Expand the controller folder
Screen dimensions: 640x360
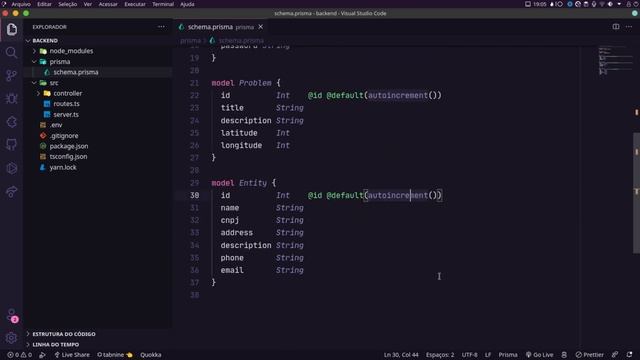click(x=98, y=93)
